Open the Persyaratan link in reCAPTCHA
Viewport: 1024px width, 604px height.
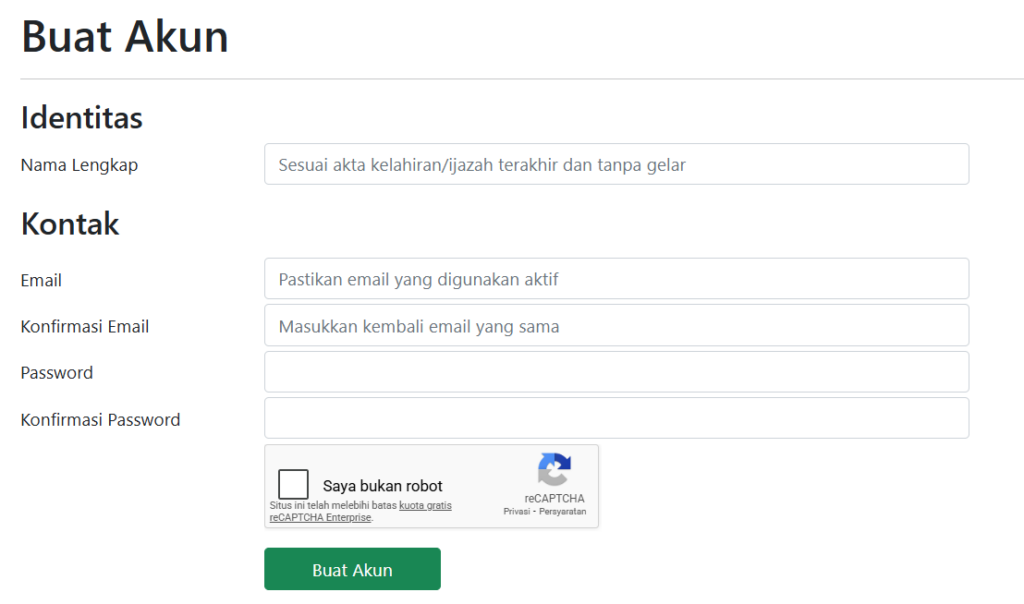[562, 511]
